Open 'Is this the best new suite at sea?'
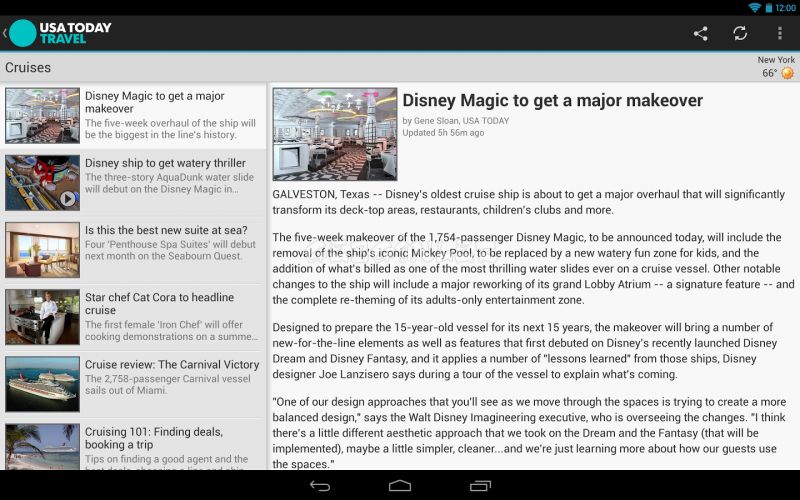800x500 pixels. 133,249
